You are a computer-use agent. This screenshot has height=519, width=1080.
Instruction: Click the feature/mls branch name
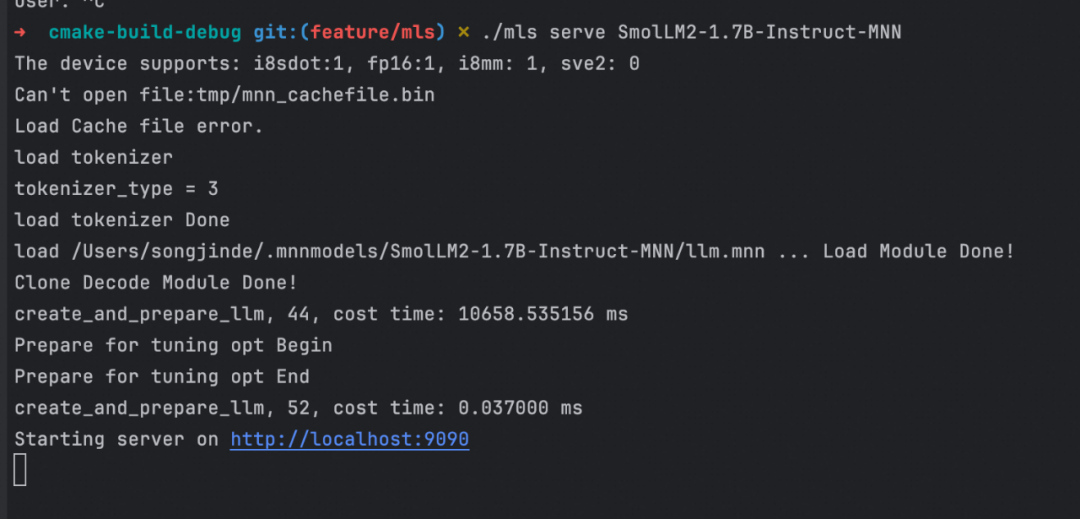tap(375, 33)
